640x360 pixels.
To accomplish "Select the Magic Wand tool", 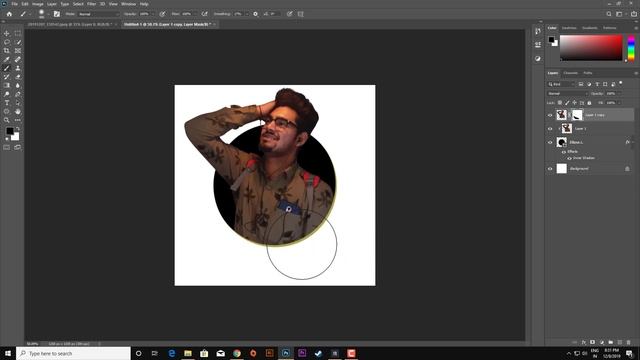I will [18, 42].
